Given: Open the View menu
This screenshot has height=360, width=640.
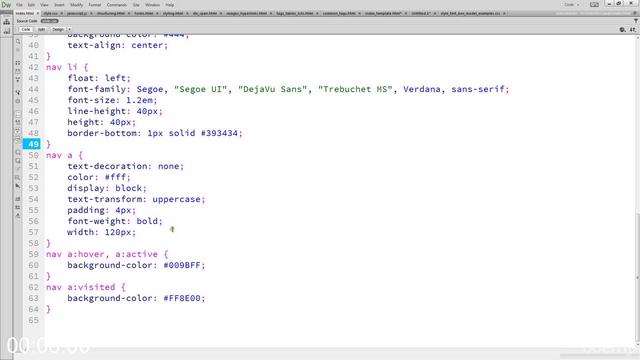Looking at the screenshot, I should click(44, 5).
